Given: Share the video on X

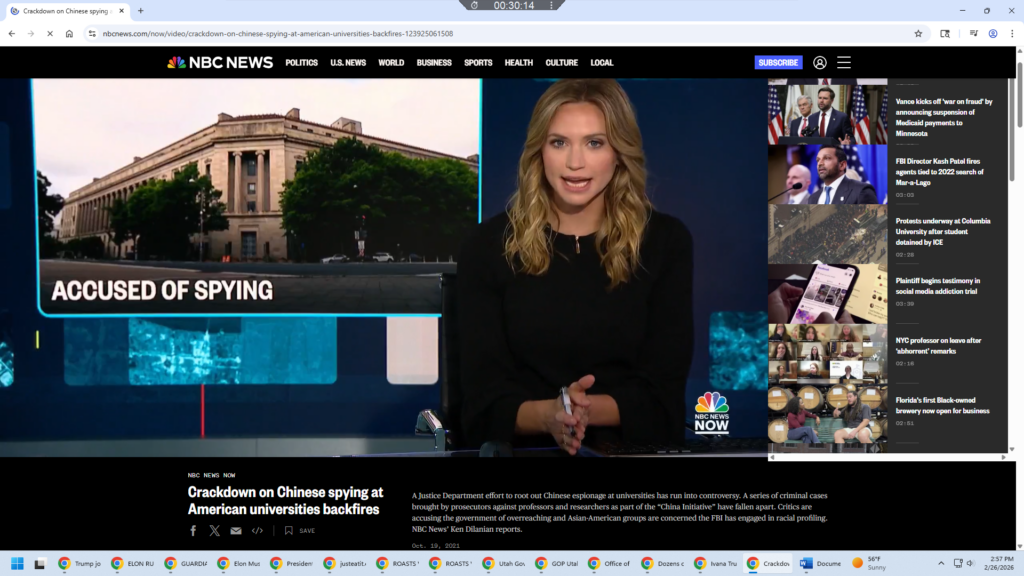Looking at the screenshot, I should click(214, 531).
